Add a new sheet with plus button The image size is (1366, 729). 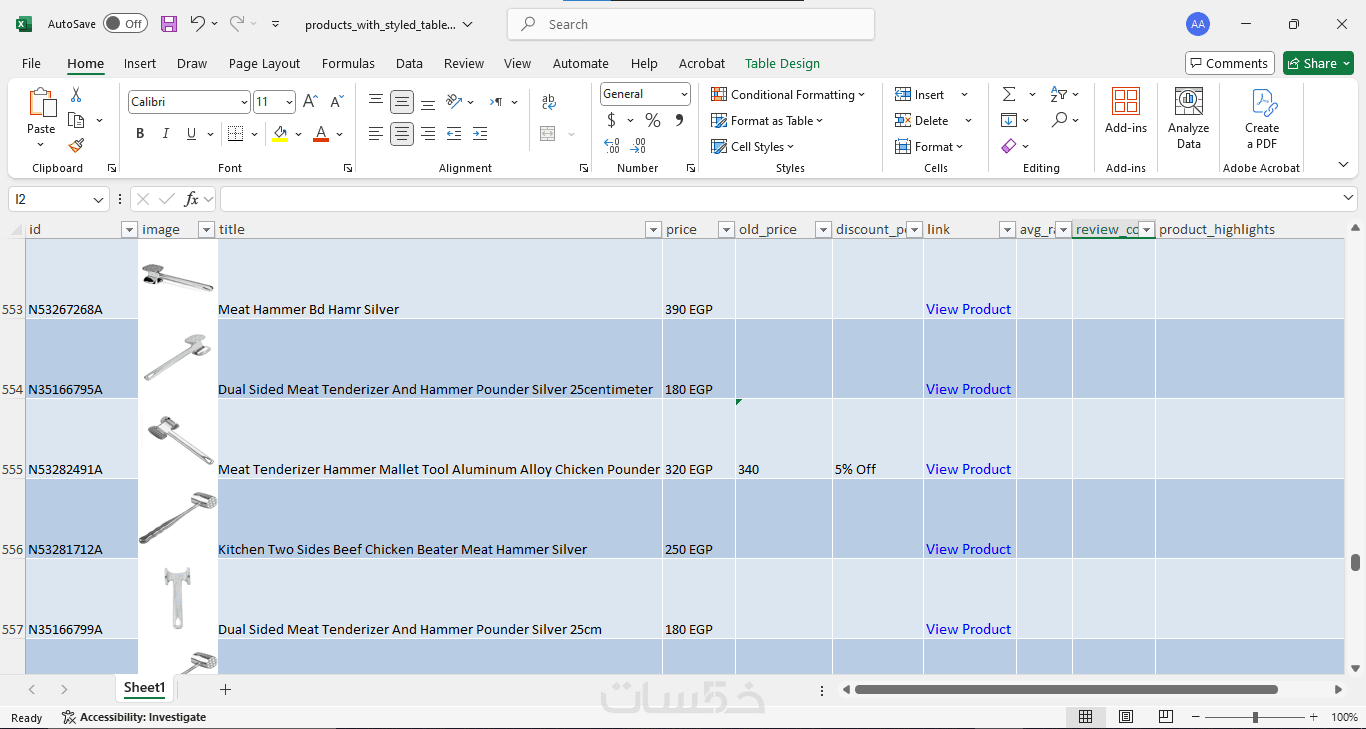point(226,689)
